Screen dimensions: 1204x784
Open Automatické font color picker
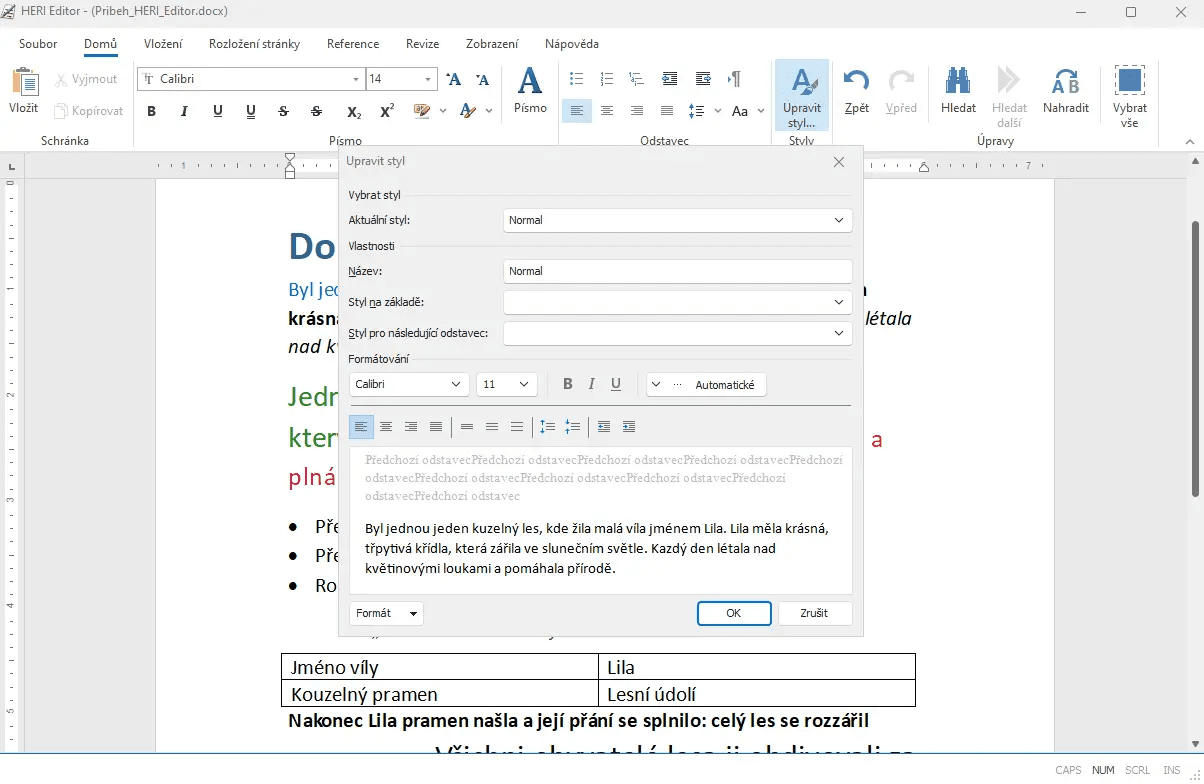[707, 384]
